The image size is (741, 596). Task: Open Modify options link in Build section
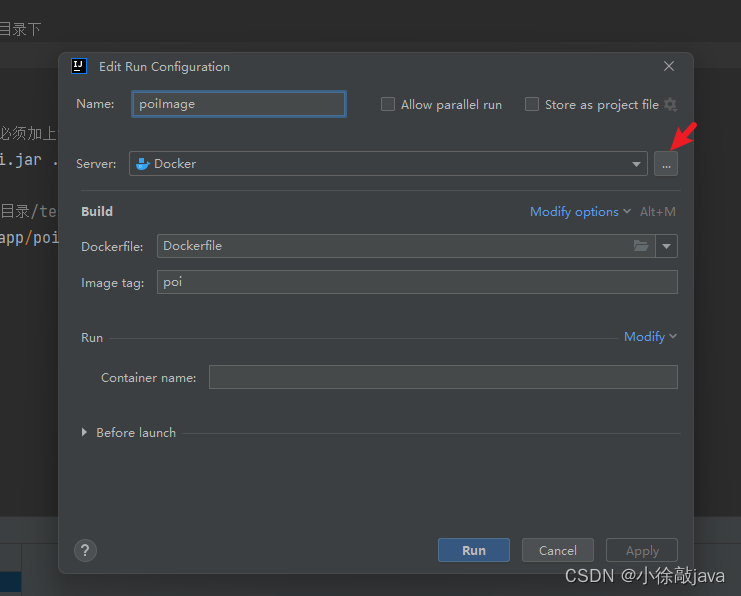tap(580, 212)
